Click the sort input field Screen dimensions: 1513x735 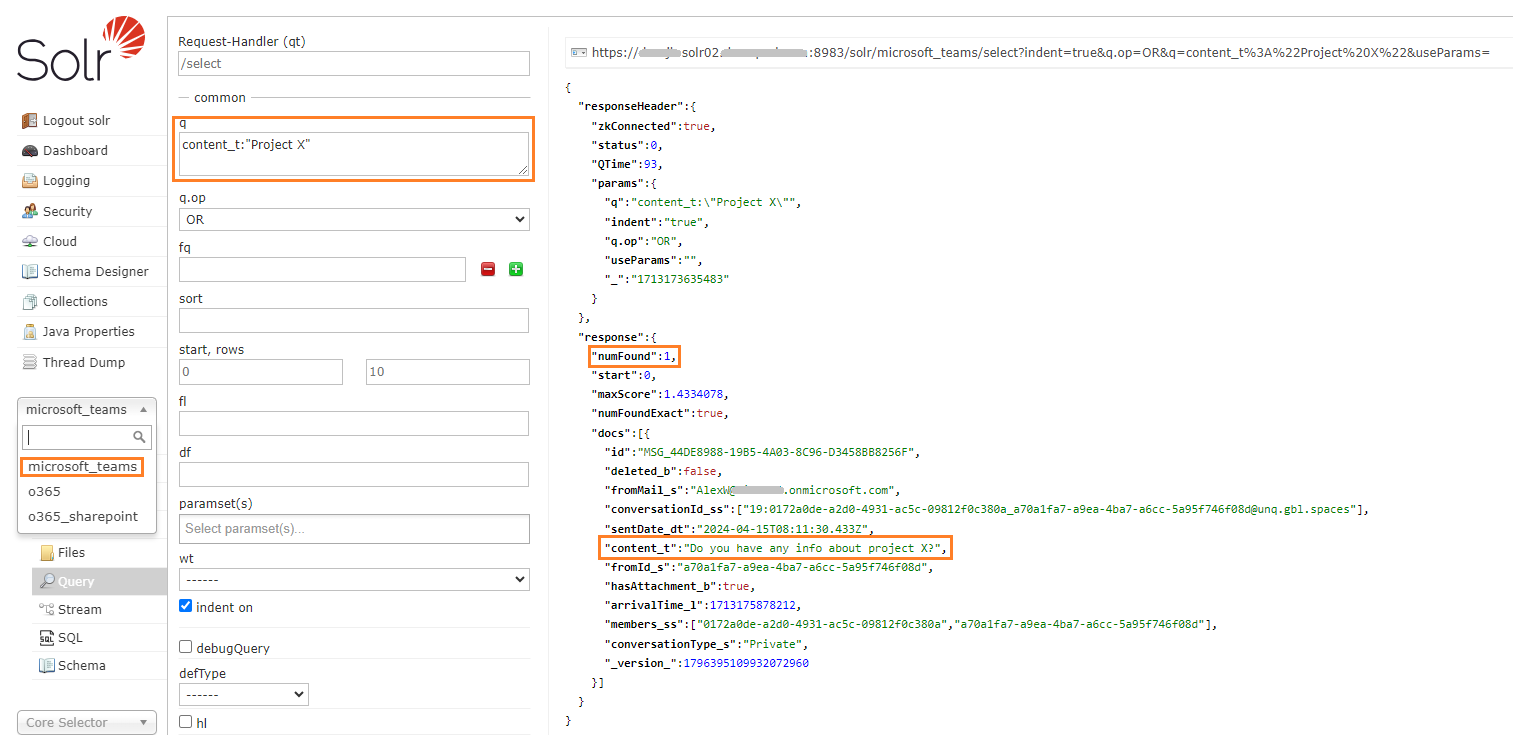pos(354,320)
